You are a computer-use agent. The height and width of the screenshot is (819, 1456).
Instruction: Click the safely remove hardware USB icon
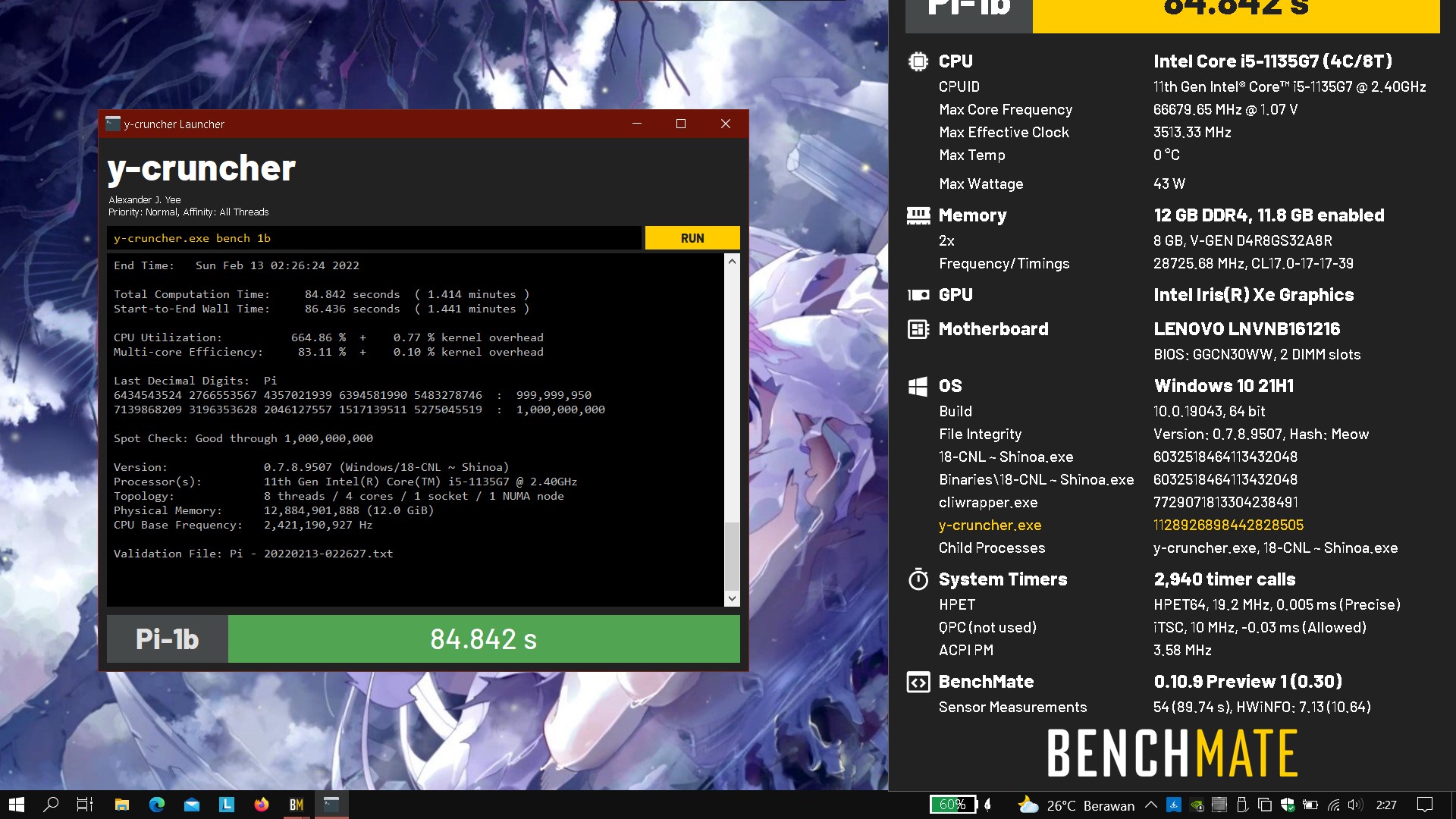(x=1242, y=805)
